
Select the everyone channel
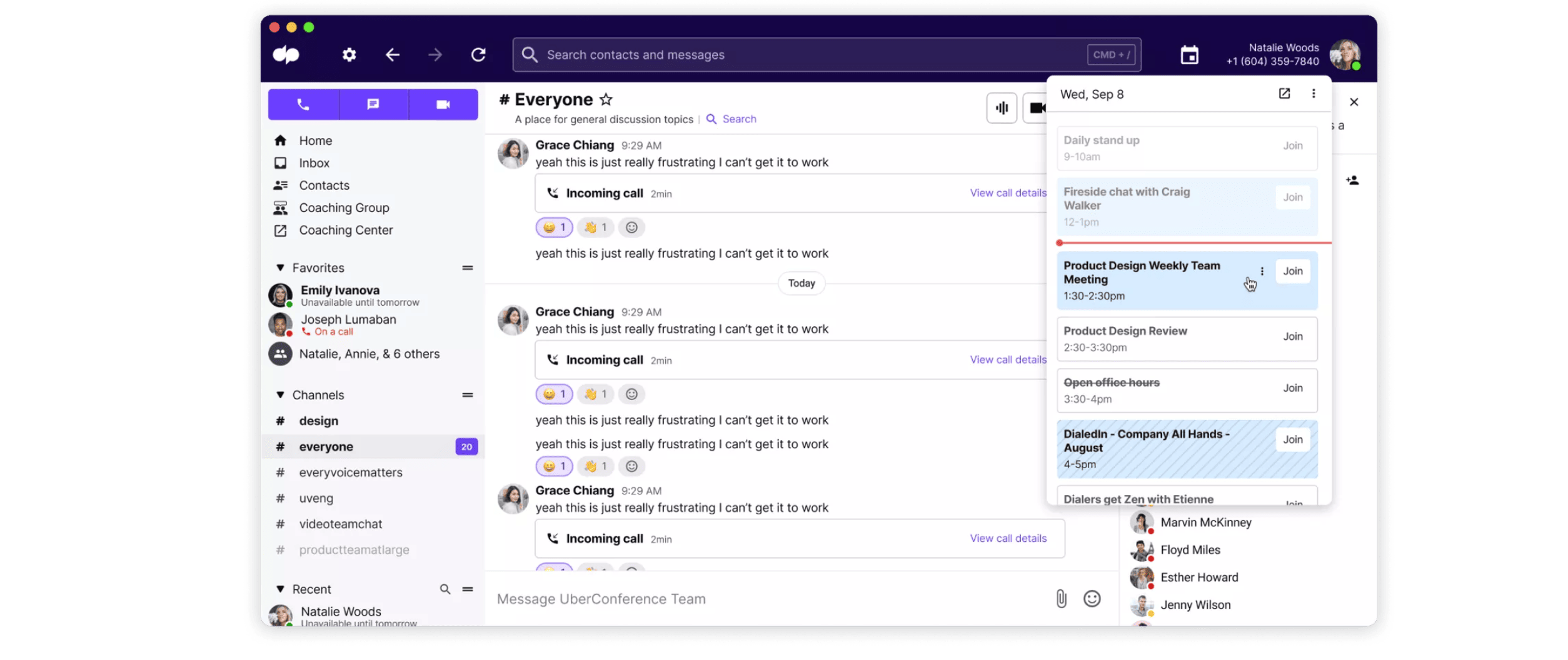click(373, 447)
